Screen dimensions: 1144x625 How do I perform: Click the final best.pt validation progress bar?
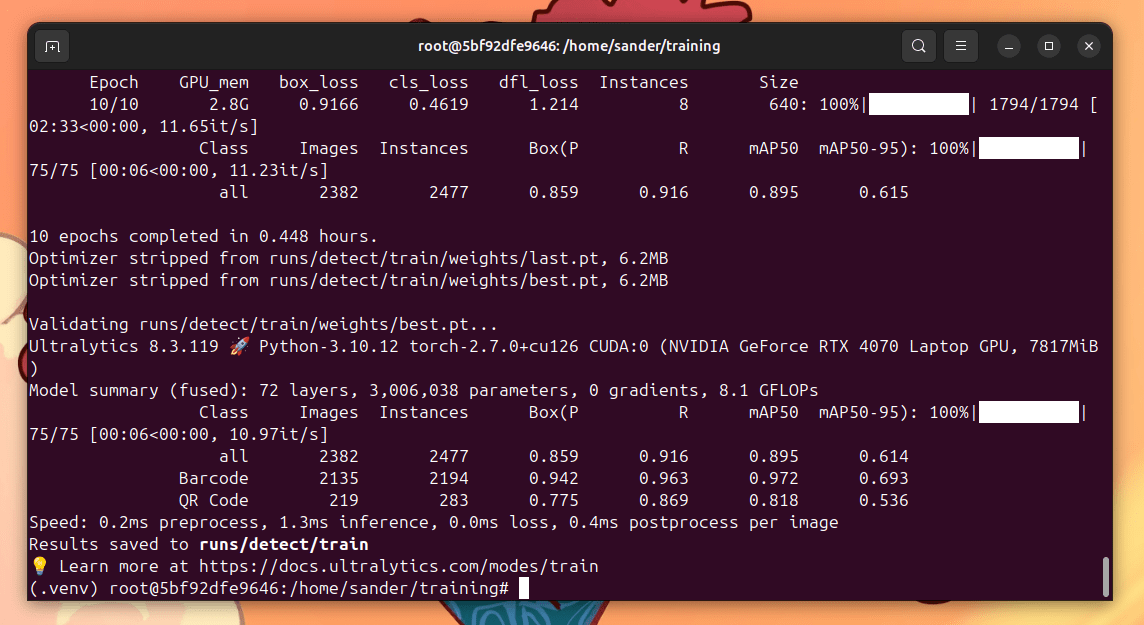click(1029, 412)
